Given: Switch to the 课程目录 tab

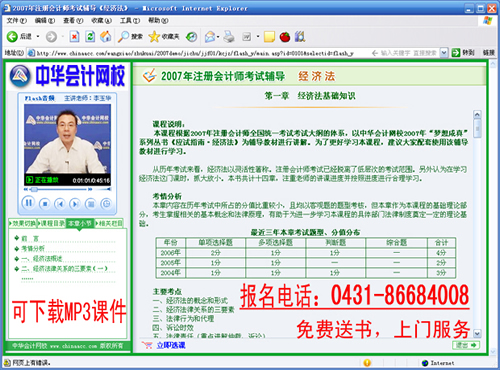Looking at the screenshot, I should (x=51, y=223).
